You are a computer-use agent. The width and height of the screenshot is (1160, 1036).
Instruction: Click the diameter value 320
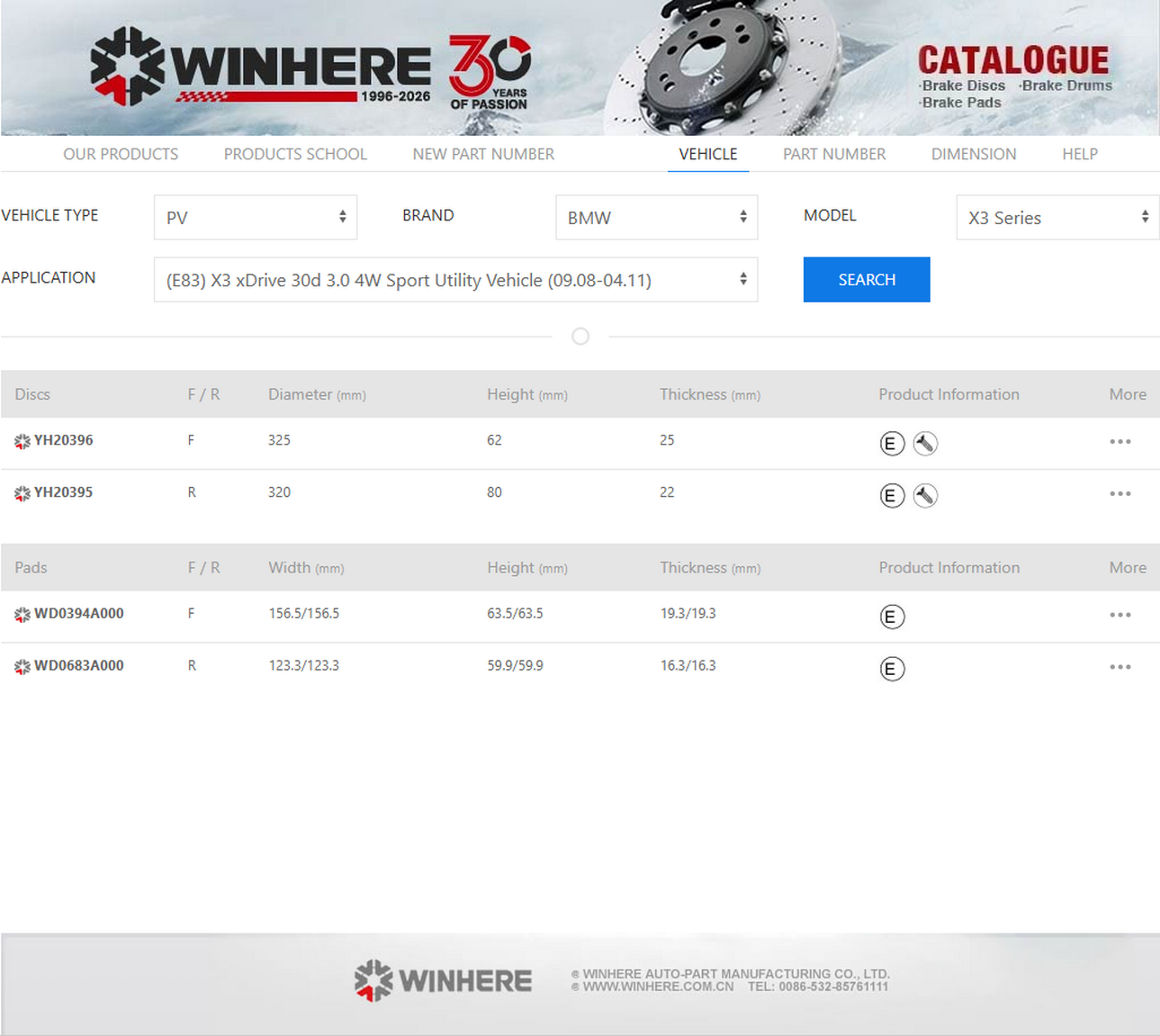279,492
